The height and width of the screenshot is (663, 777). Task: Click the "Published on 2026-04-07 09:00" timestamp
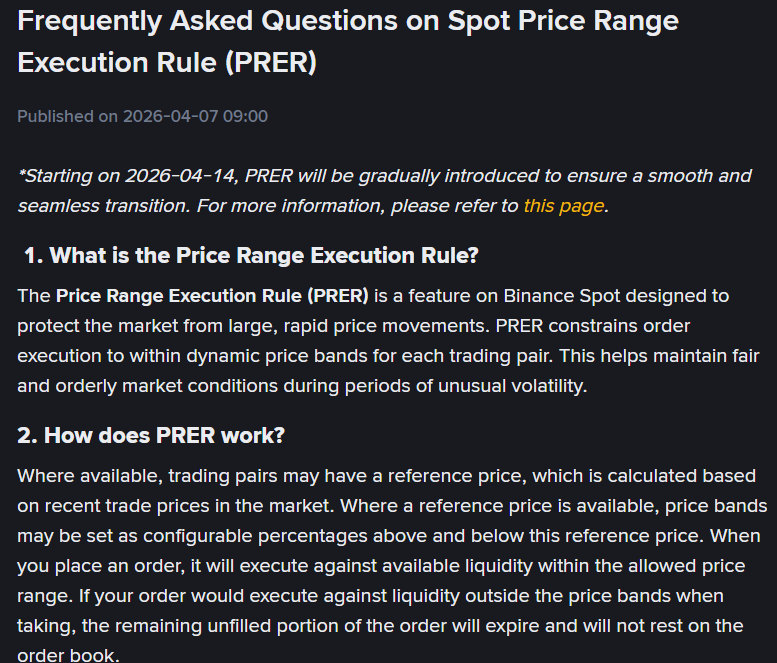point(142,116)
